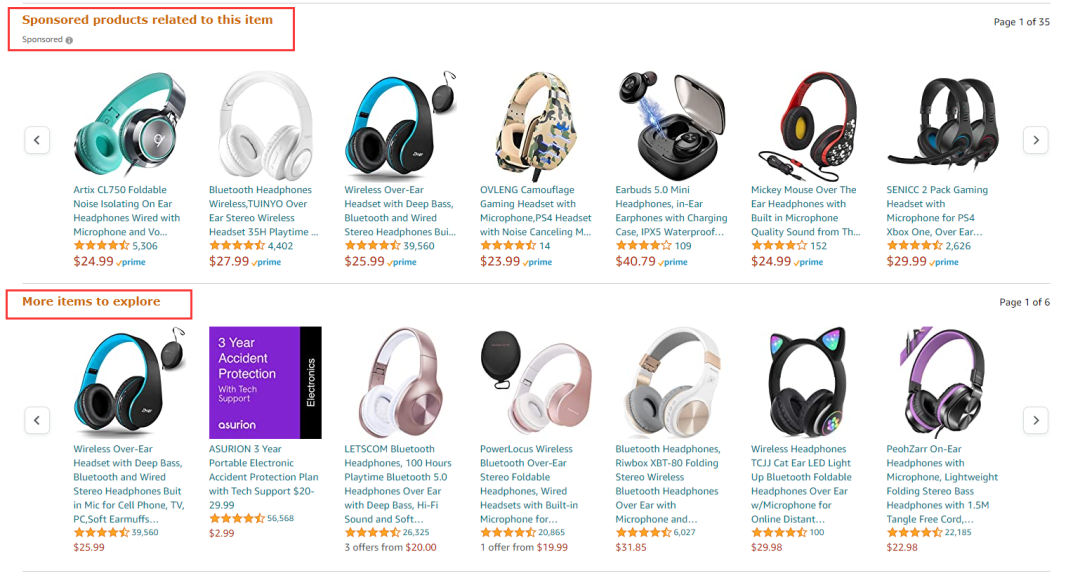Open star rating of LETSCOM Bluetooth Headphones
The height and width of the screenshot is (578, 1080).
372,533
